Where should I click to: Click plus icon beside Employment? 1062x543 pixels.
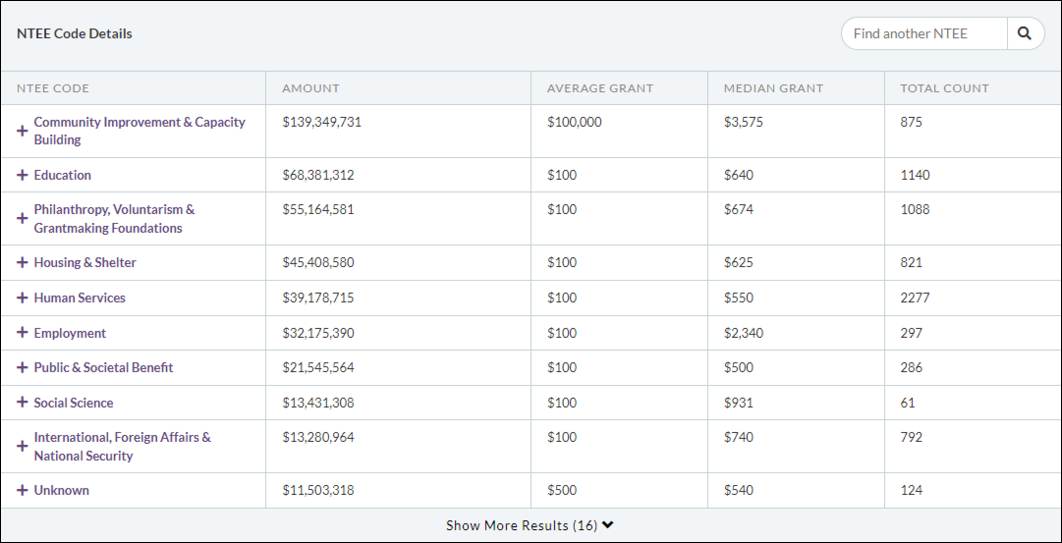point(22,333)
